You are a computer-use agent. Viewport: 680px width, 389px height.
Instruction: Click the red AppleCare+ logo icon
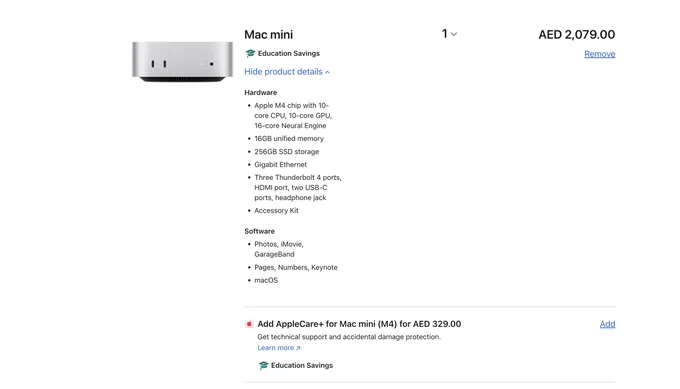[249, 324]
